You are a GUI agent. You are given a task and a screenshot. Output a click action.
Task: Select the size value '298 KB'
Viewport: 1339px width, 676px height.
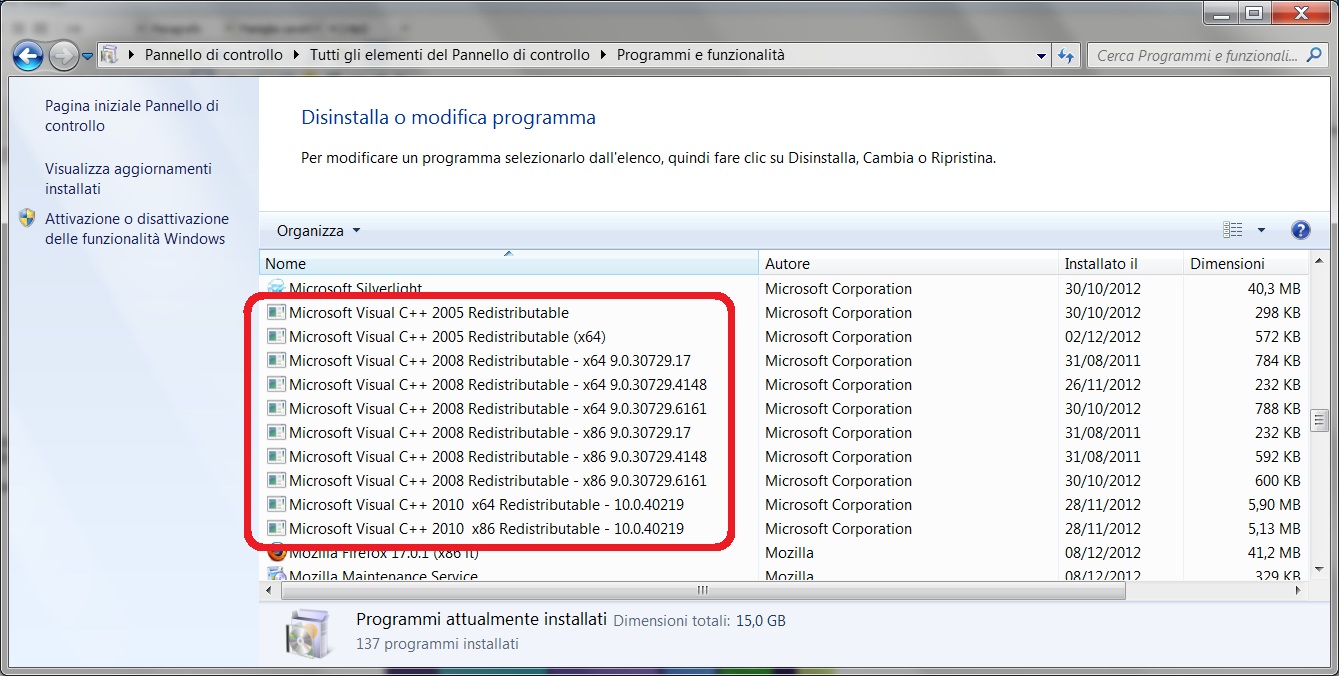tap(1277, 313)
